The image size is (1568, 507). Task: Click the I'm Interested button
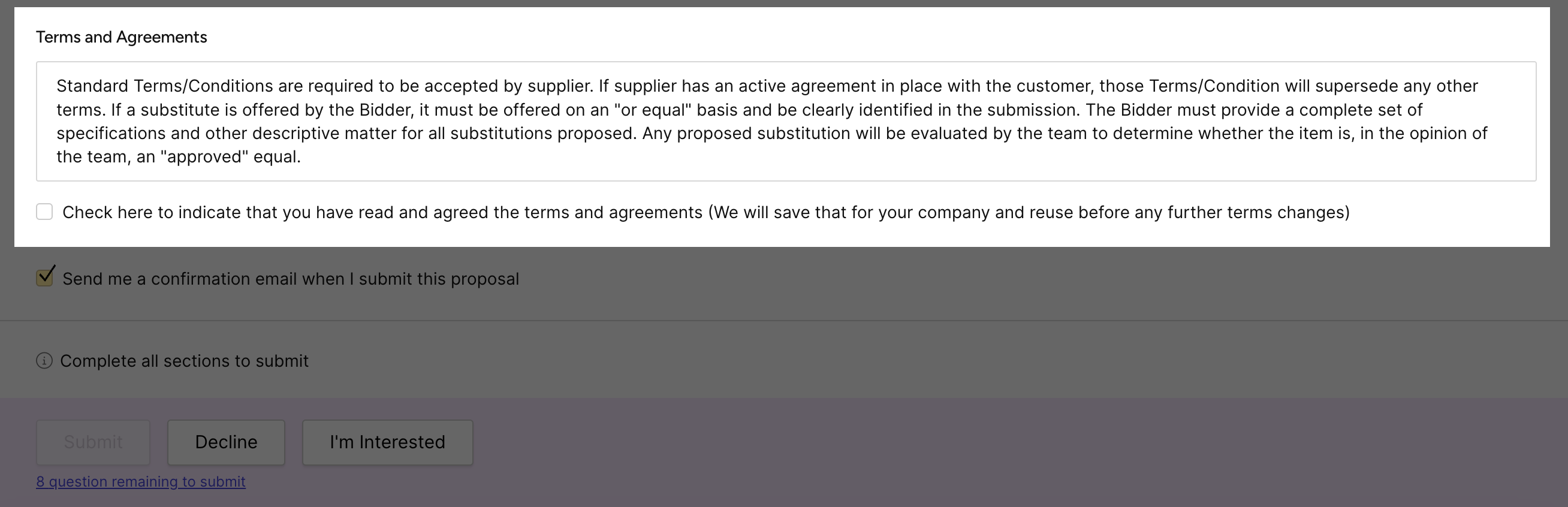tap(387, 442)
